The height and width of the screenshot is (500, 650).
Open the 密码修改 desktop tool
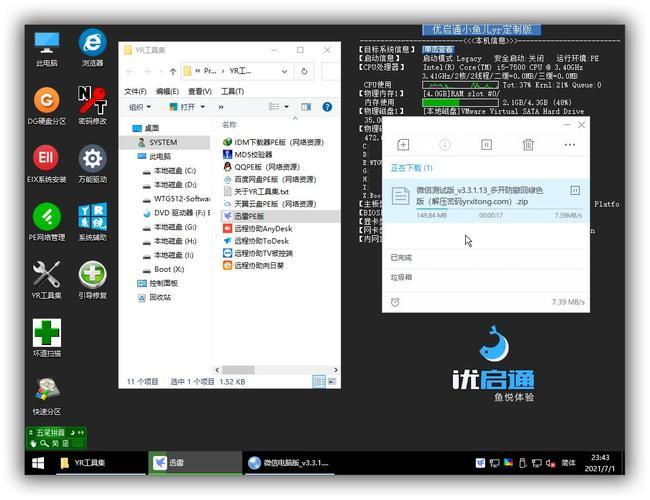[x=92, y=107]
